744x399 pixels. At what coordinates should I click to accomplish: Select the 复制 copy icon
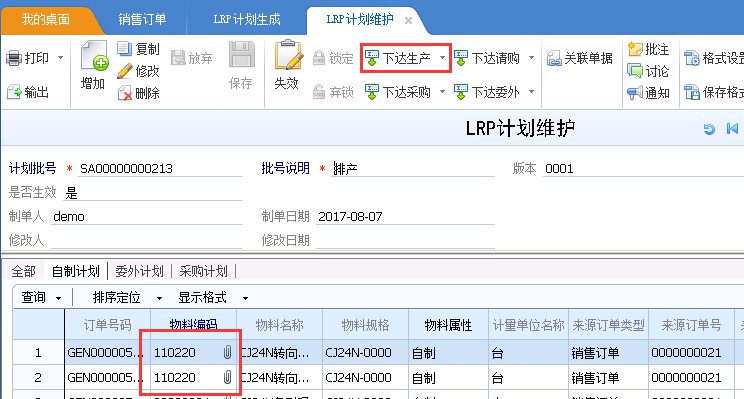click(124, 48)
